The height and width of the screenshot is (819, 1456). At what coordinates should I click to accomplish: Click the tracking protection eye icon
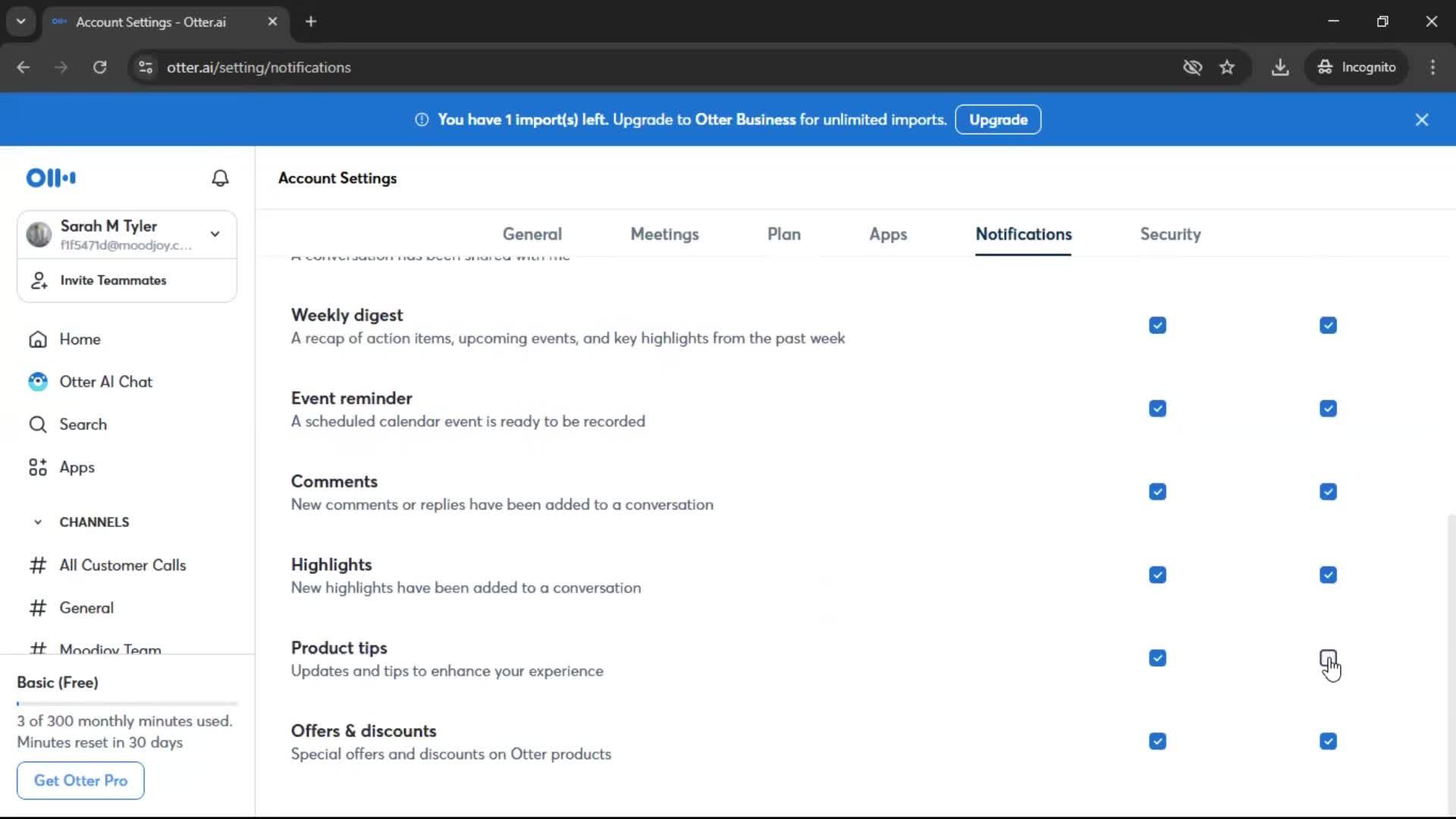(1193, 67)
